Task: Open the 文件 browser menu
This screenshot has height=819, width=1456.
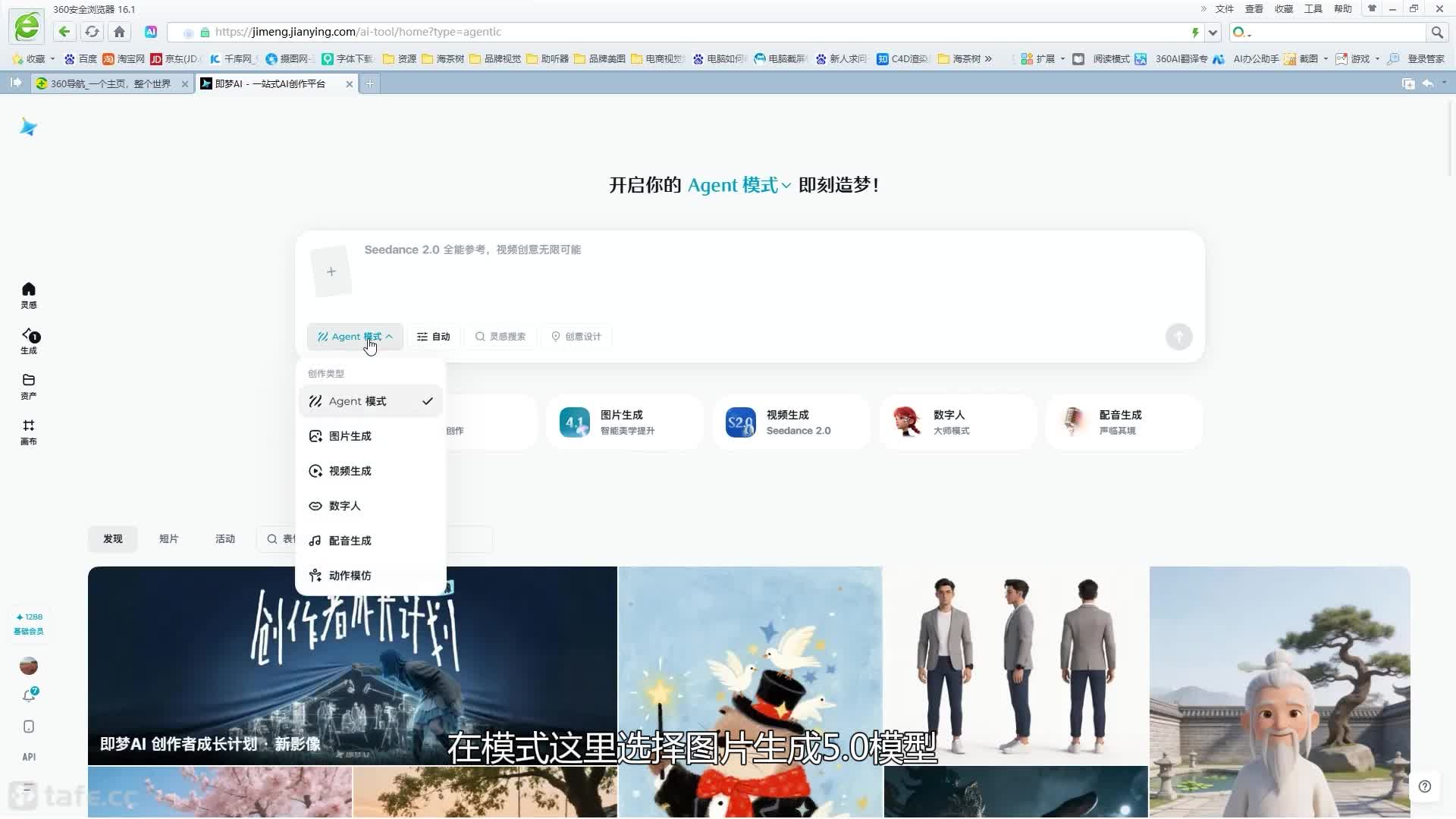Action: (x=1224, y=9)
